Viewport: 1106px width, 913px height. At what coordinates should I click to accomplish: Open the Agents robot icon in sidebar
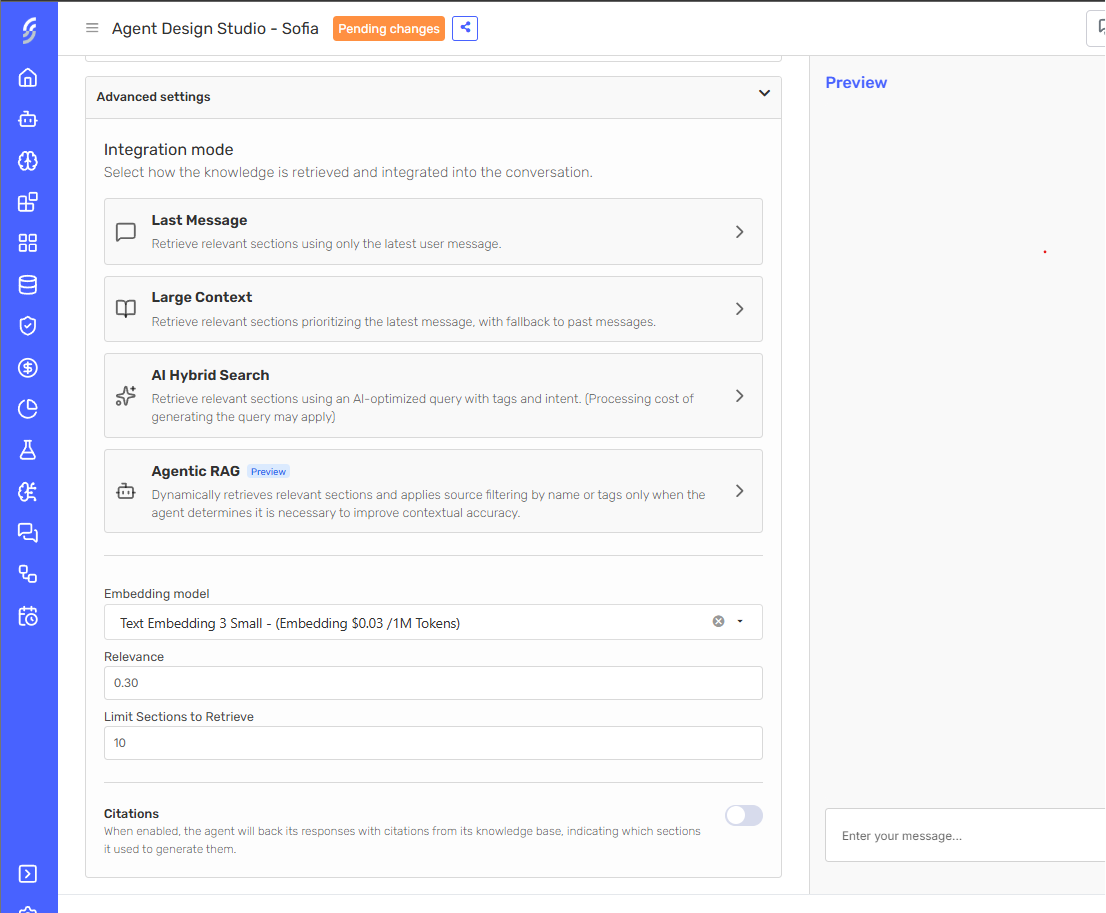28,119
